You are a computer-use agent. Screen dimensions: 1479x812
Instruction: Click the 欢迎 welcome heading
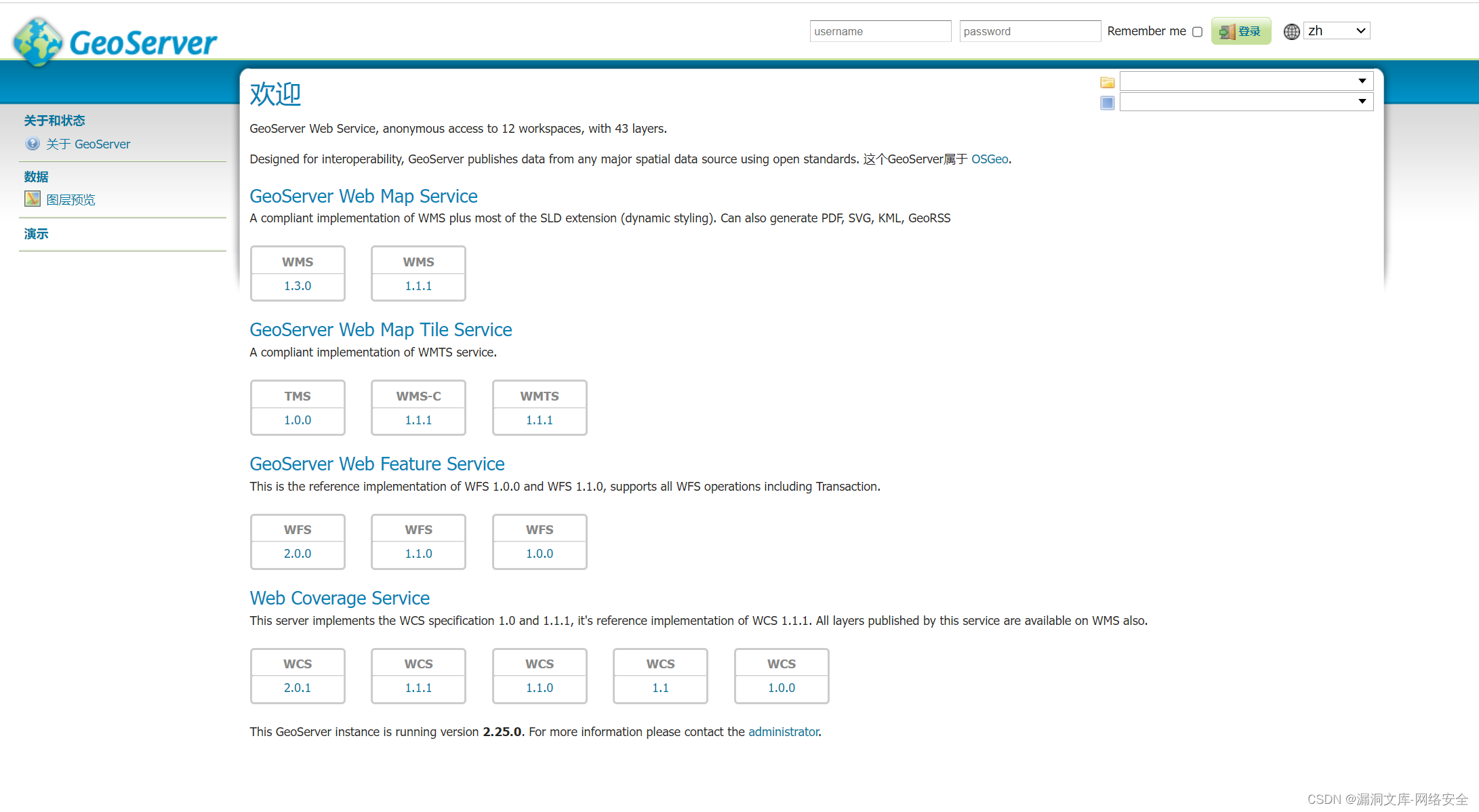point(275,94)
